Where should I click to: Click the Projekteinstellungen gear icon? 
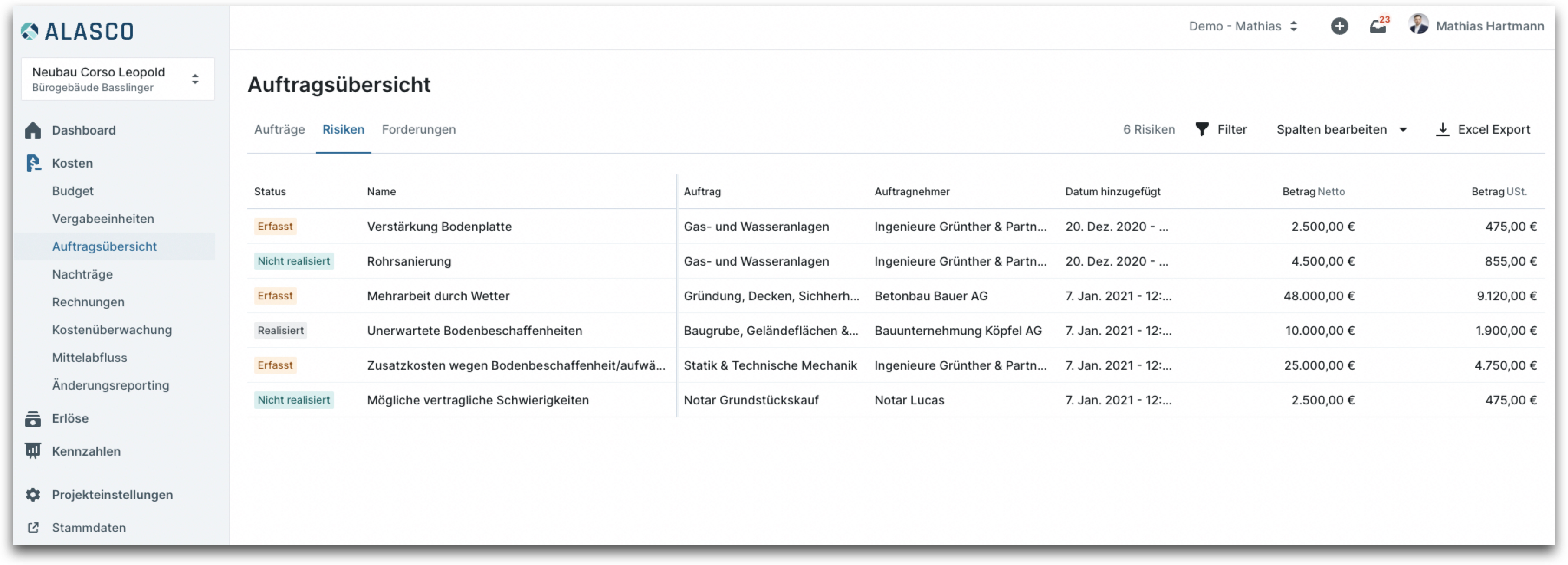pyautogui.click(x=33, y=494)
